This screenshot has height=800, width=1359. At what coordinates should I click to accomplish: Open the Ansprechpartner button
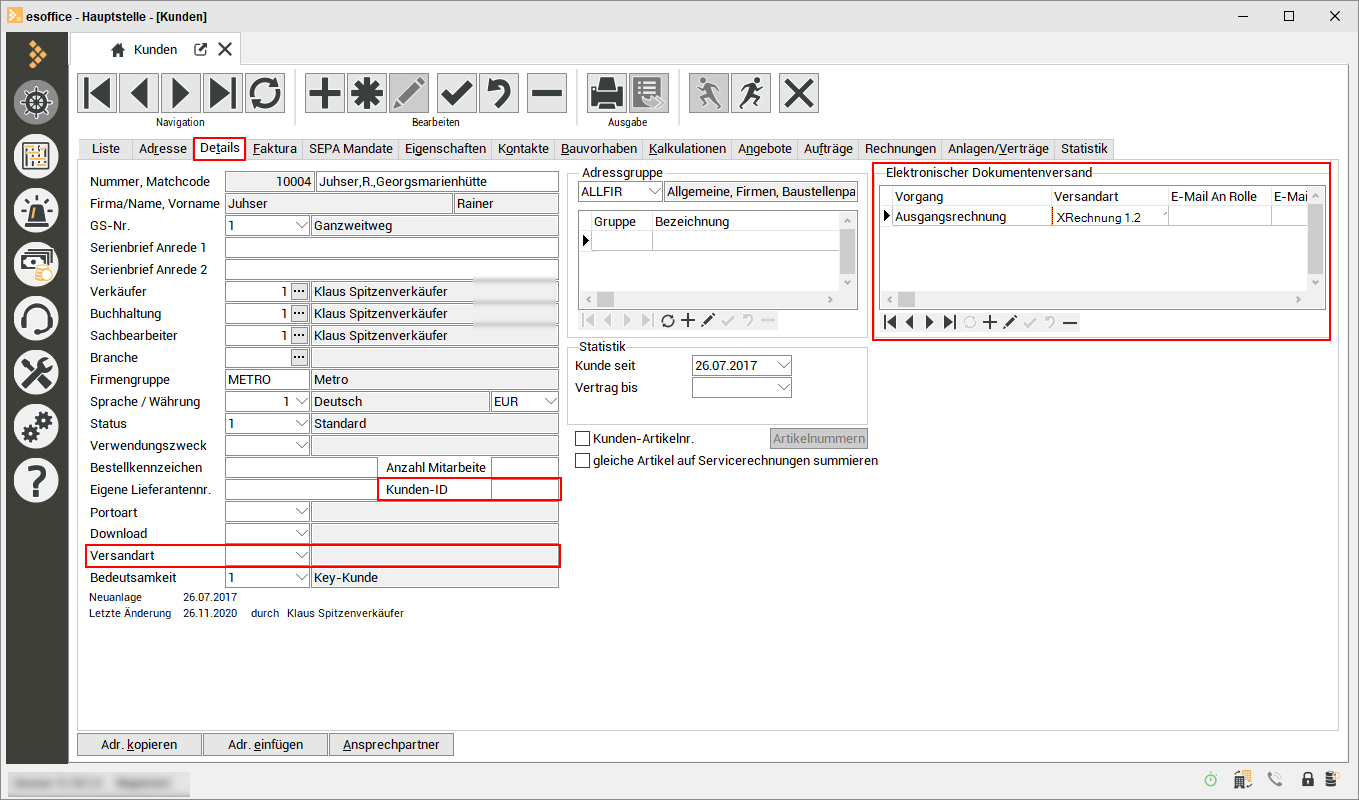(392, 744)
